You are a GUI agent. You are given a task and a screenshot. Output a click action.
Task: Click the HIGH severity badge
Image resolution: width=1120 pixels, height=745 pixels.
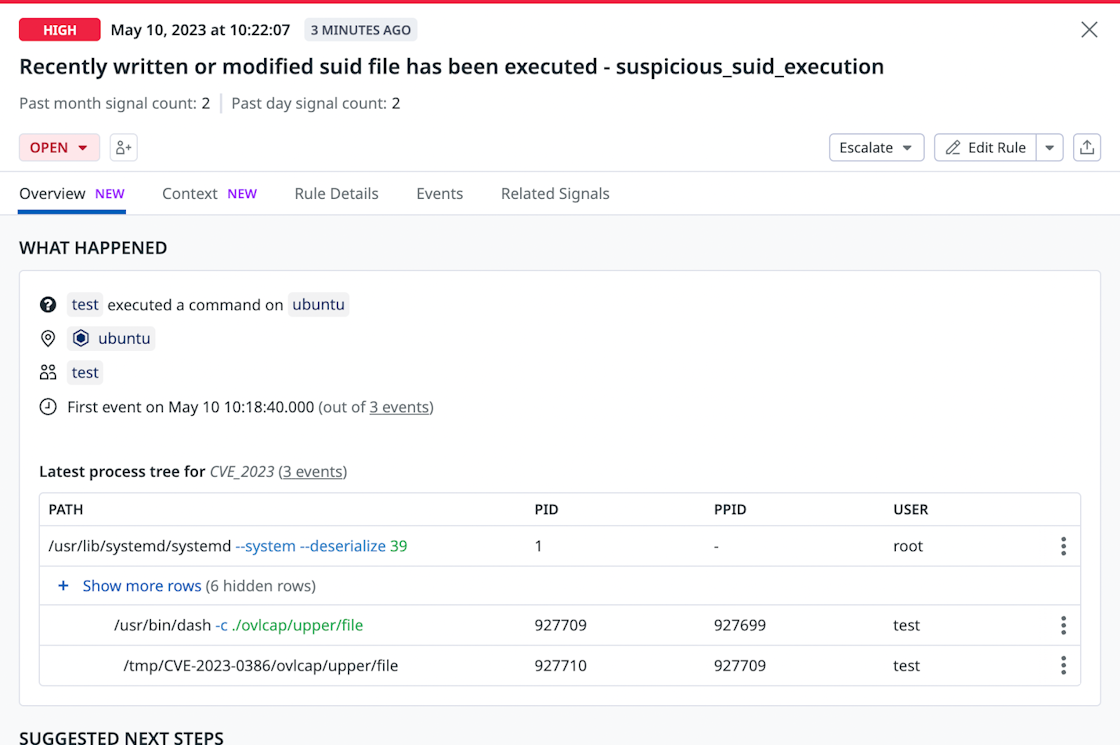[x=60, y=30]
